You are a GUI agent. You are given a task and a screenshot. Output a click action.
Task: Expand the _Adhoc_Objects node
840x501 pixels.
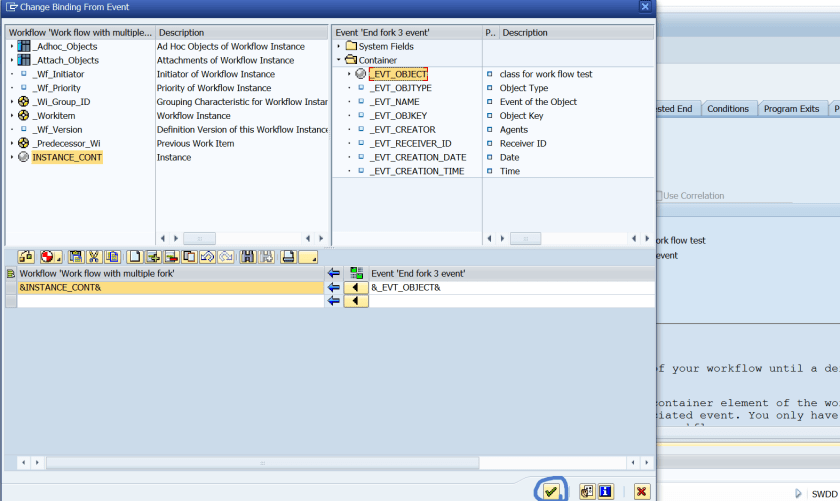tap(12, 46)
